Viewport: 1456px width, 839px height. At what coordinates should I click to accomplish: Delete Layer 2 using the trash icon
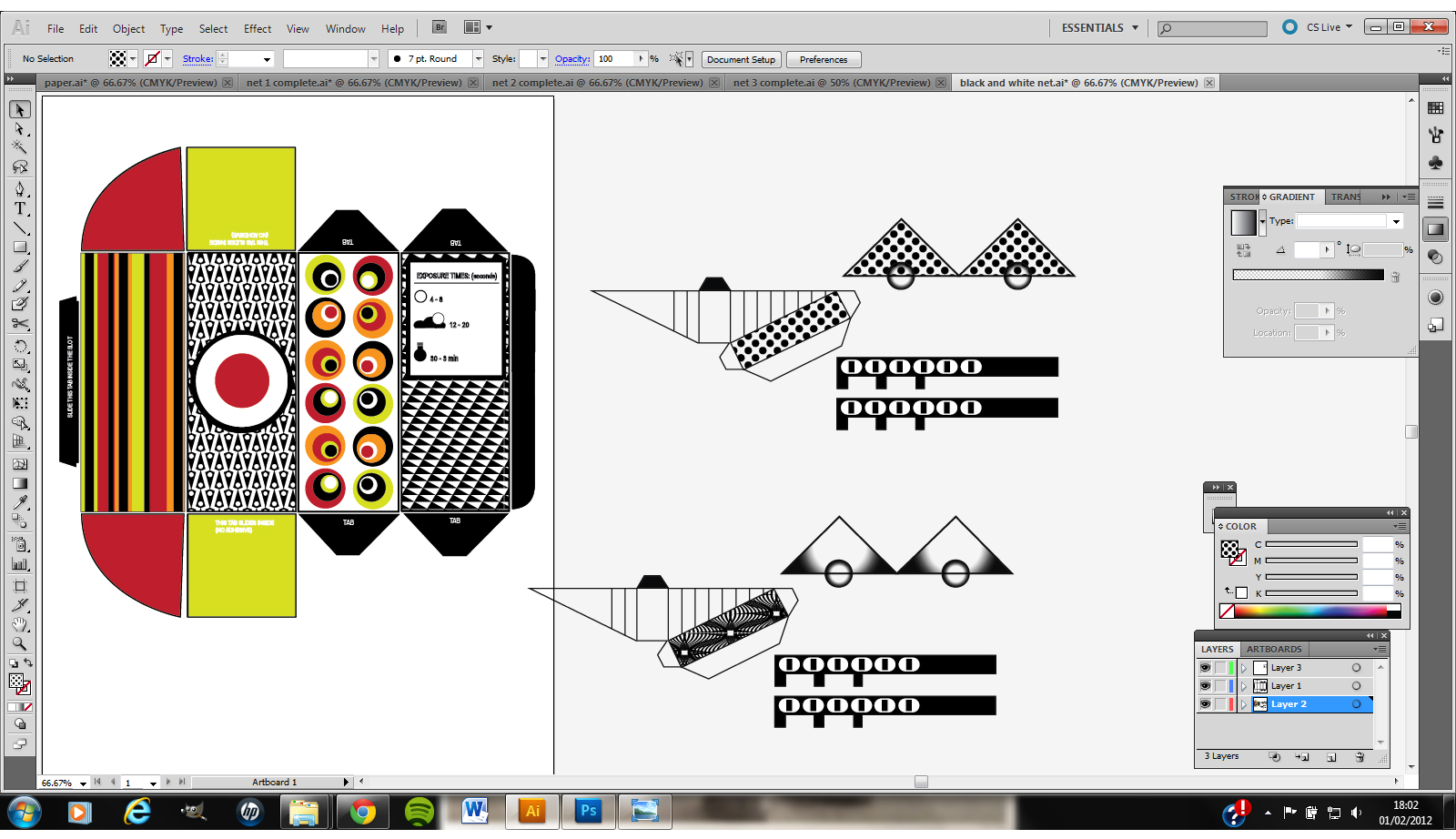(1360, 756)
